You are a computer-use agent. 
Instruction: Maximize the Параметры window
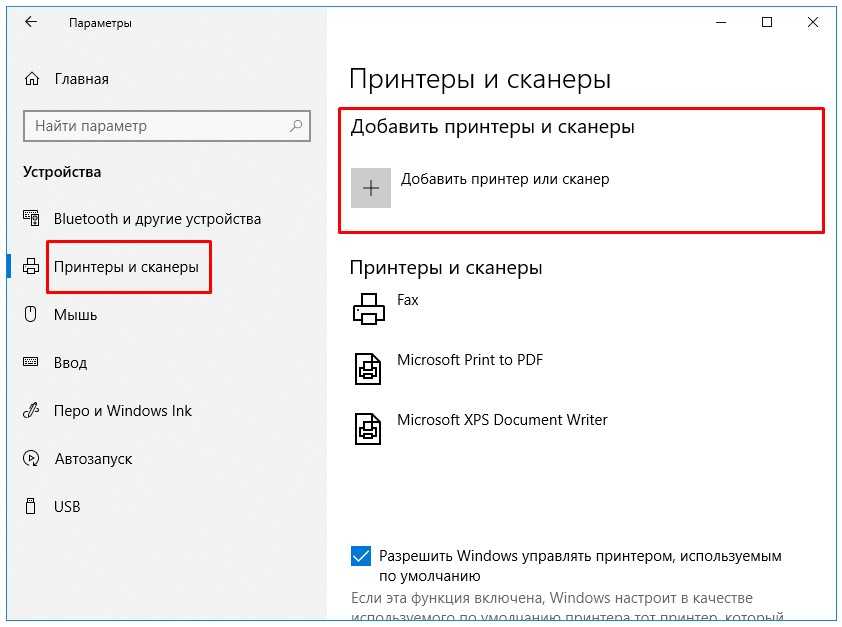(767, 22)
